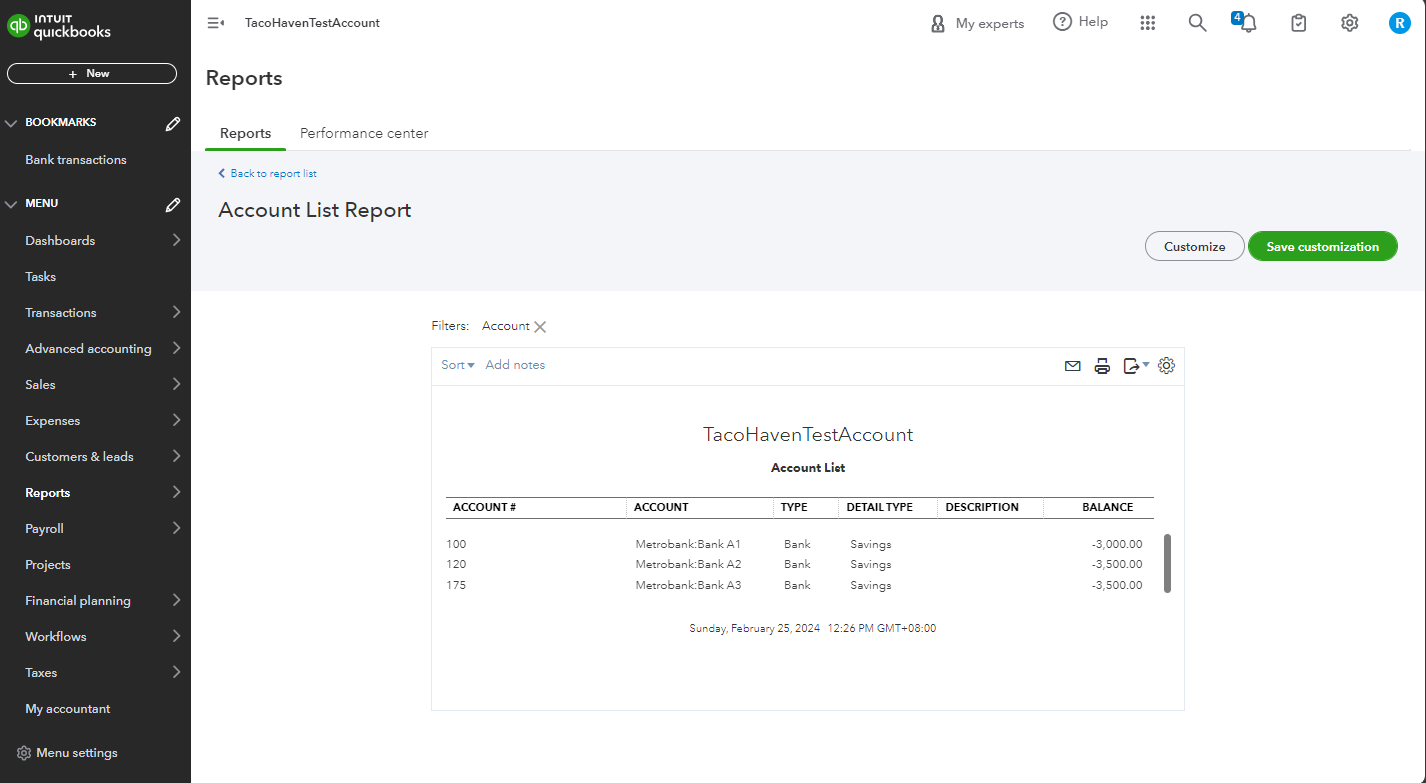Click Metrobank:Bank A3 account row
This screenshot has width=1426, height=783.
click(x=688, y=586)
